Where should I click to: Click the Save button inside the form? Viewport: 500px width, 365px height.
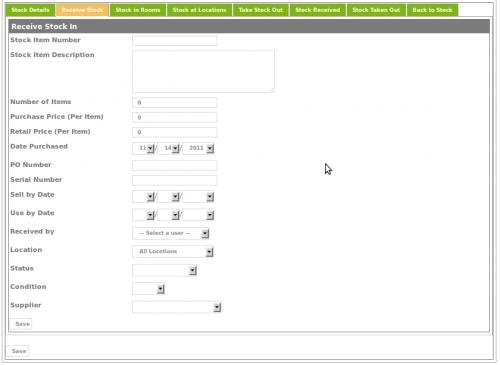pyautogui.click(x=22, y=324)
